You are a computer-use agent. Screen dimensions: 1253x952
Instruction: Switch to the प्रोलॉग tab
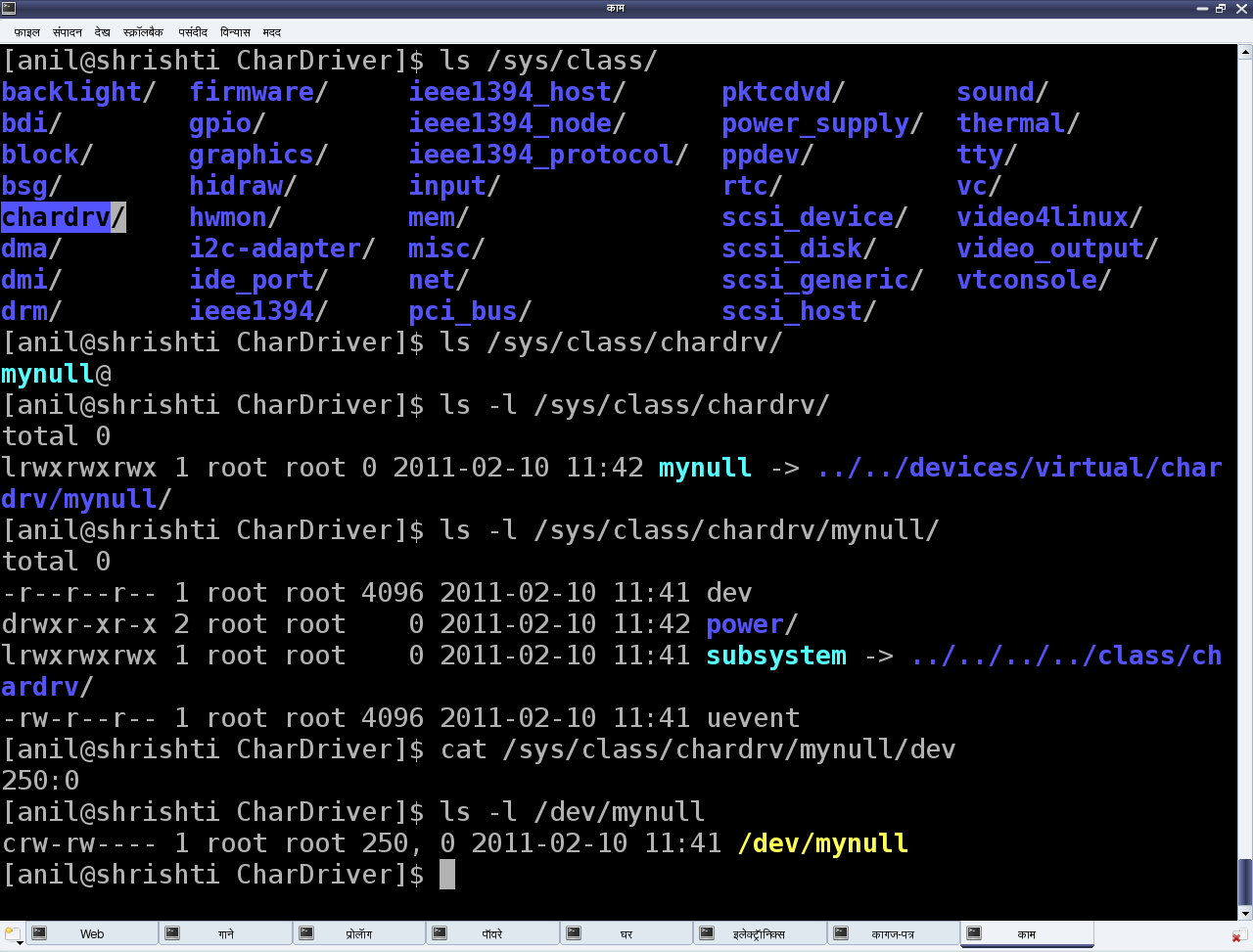pyautogui.click(x=359, y=934)
